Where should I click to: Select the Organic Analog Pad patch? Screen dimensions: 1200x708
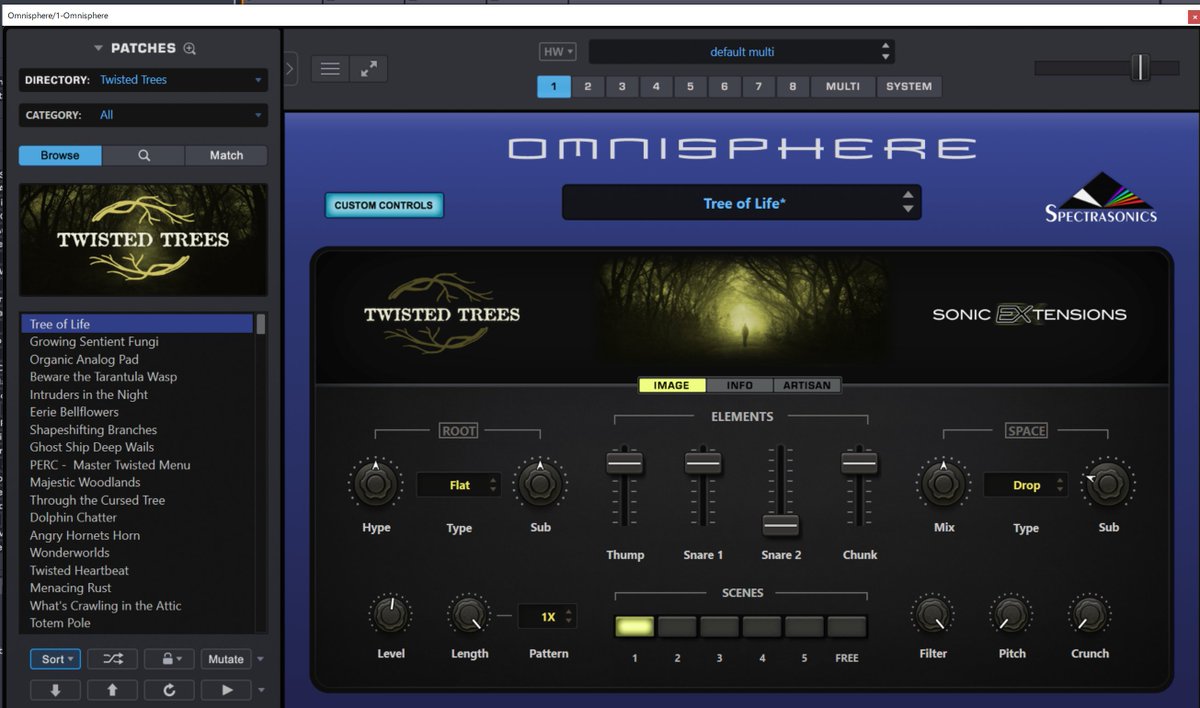[138, 359]
